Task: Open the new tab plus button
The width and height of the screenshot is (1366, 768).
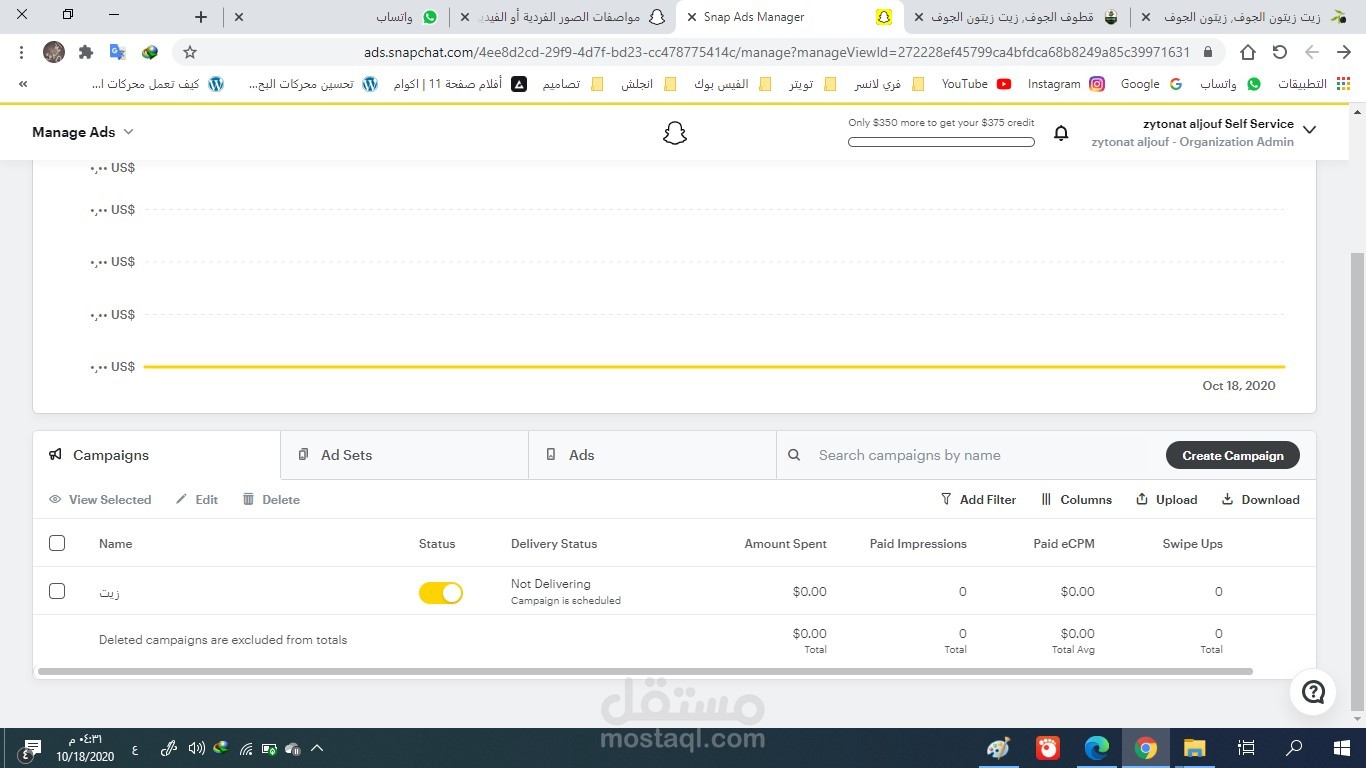Action: coord(201,17)
